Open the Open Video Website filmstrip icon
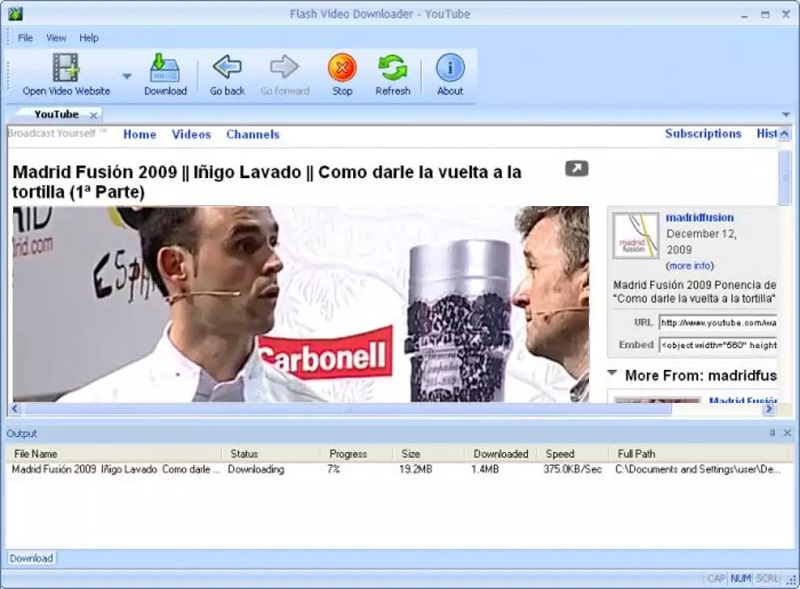The height and width of the screenshot is (589, 800). pyautogui.click(x=66, y=67)
